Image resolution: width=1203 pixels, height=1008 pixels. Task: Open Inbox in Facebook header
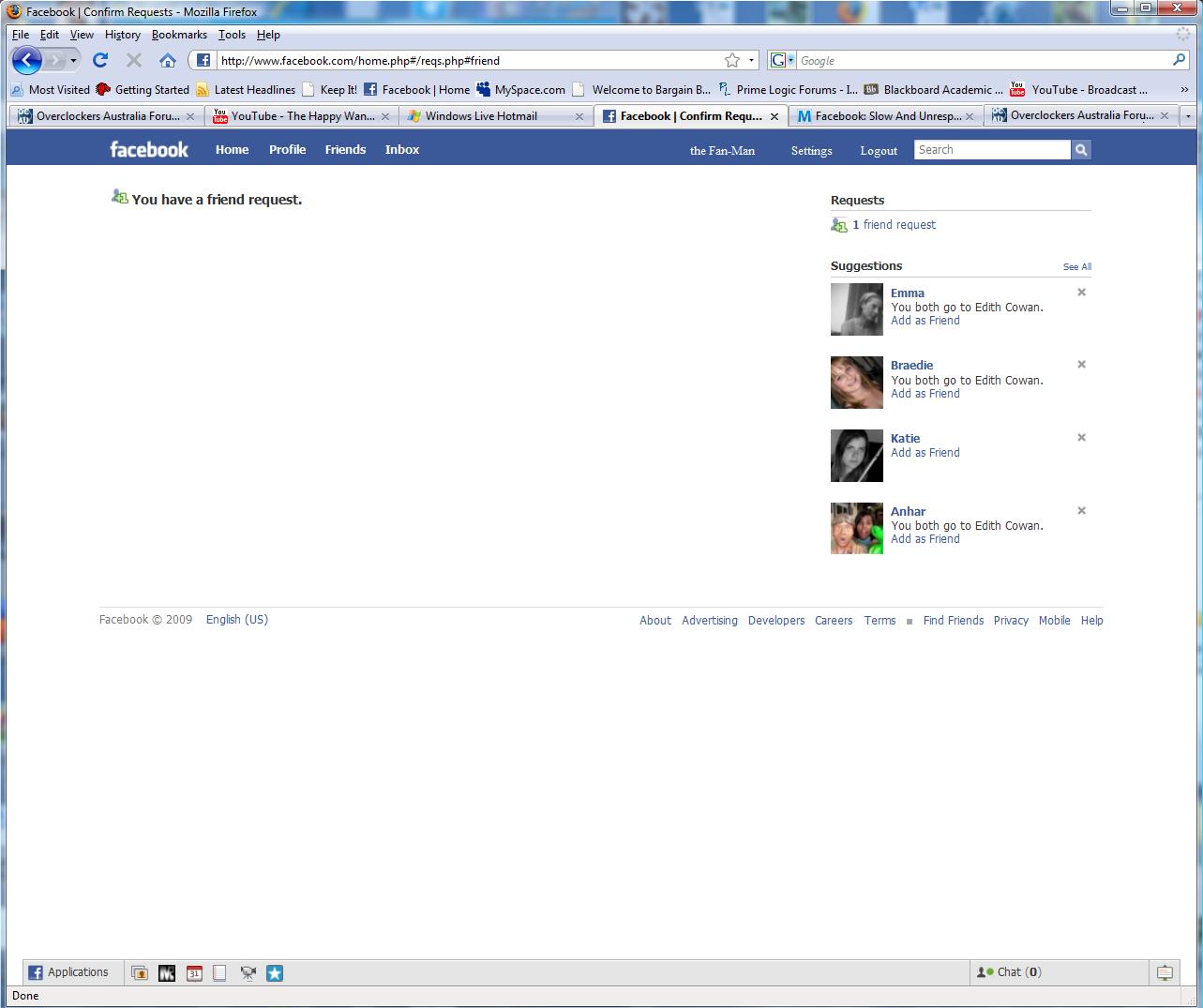coord(402,150)
